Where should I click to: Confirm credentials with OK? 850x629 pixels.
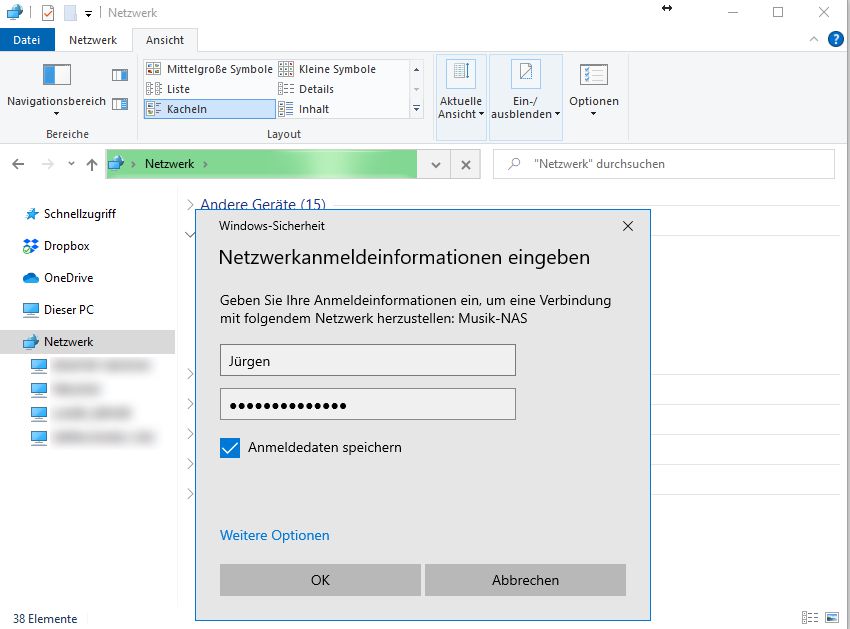pos(320,580)
